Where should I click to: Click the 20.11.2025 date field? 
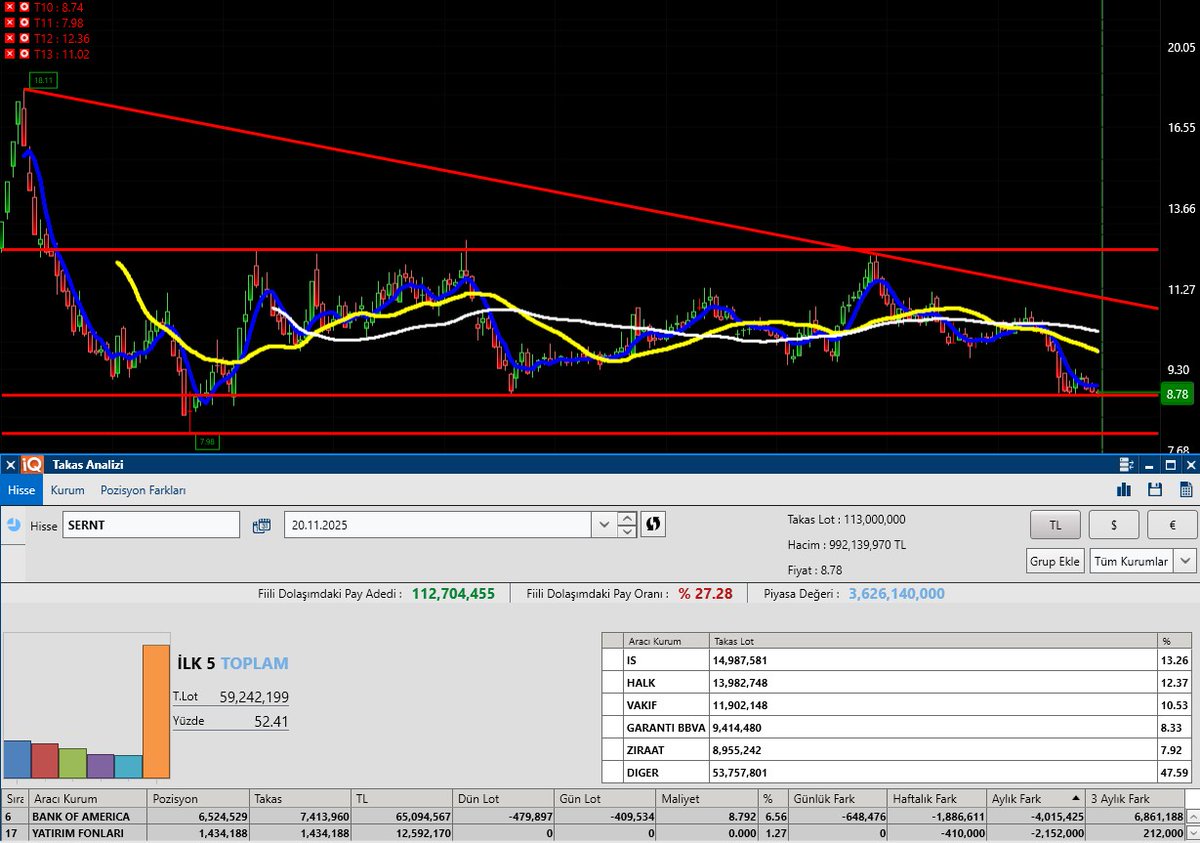point(438,525)
